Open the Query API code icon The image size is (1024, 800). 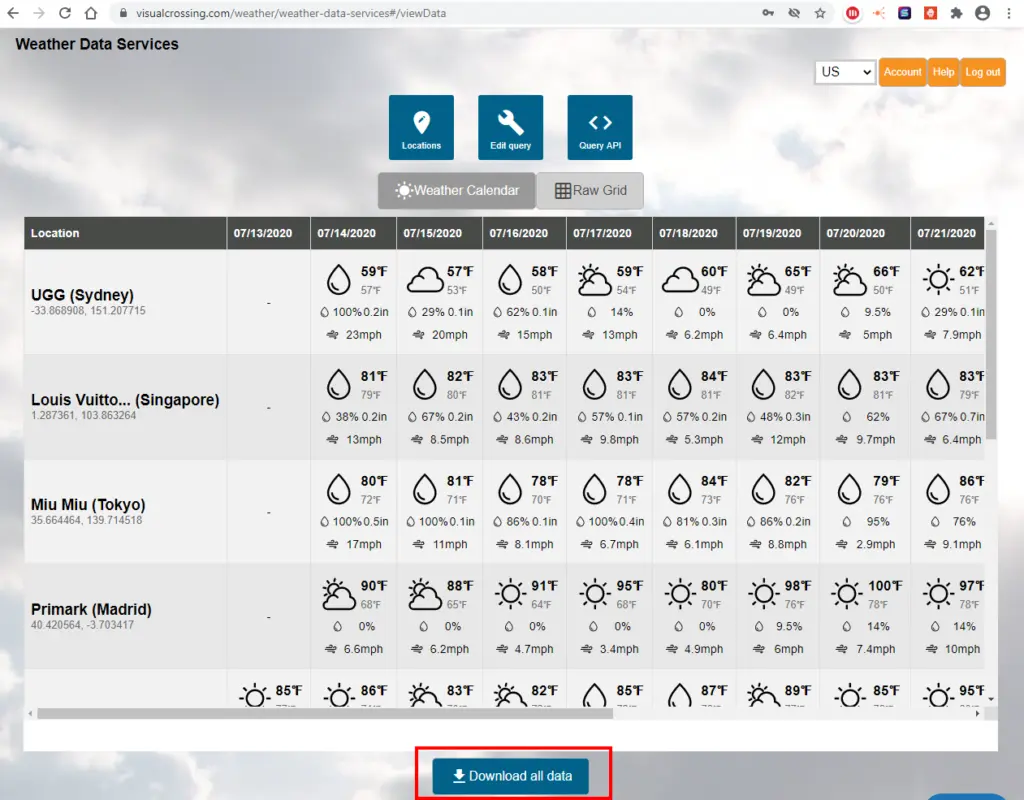pos(600,127)
